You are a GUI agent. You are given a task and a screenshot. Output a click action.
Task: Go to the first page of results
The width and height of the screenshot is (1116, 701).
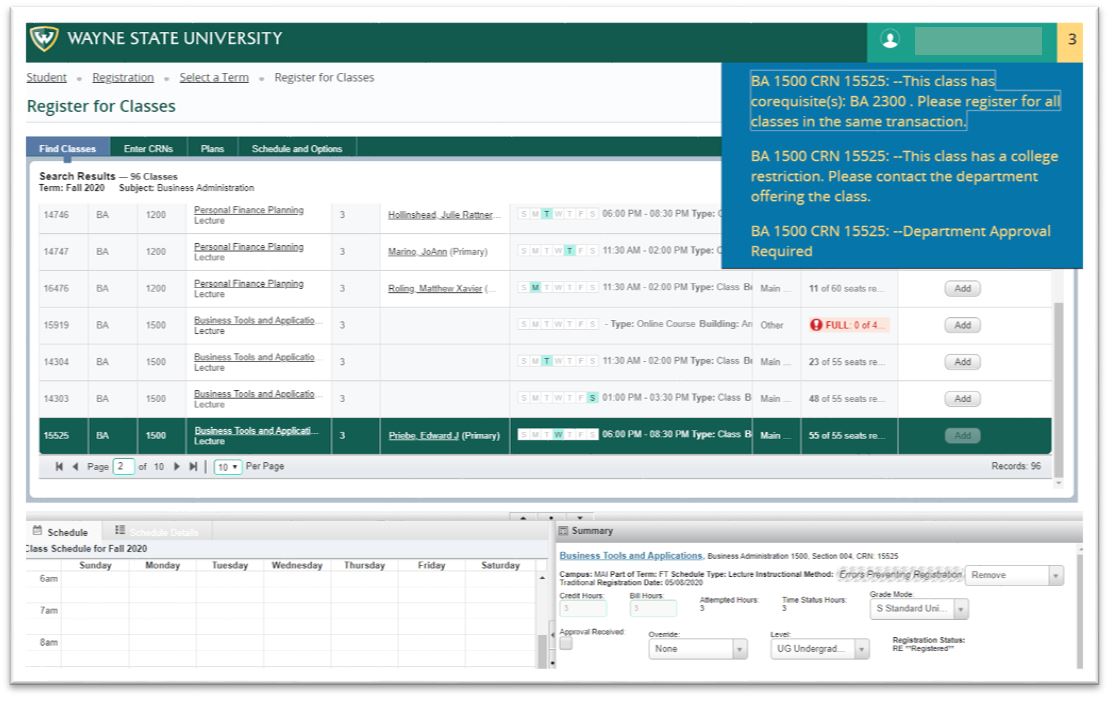coord(59,467)
